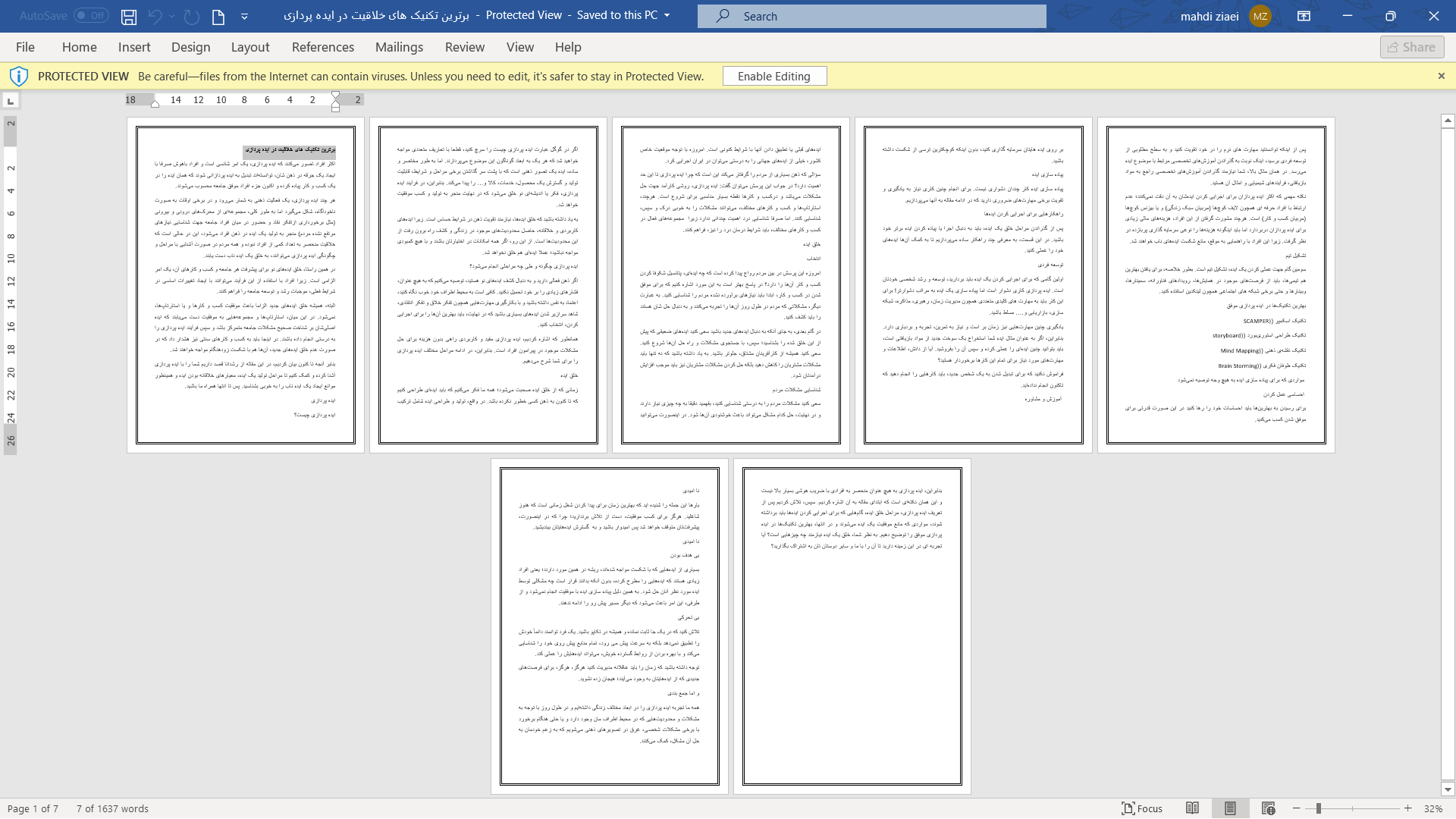Click user name mahdi ziaei
The height and width of the screenshot is (819, 1456).
click(x=1210, y=16)
